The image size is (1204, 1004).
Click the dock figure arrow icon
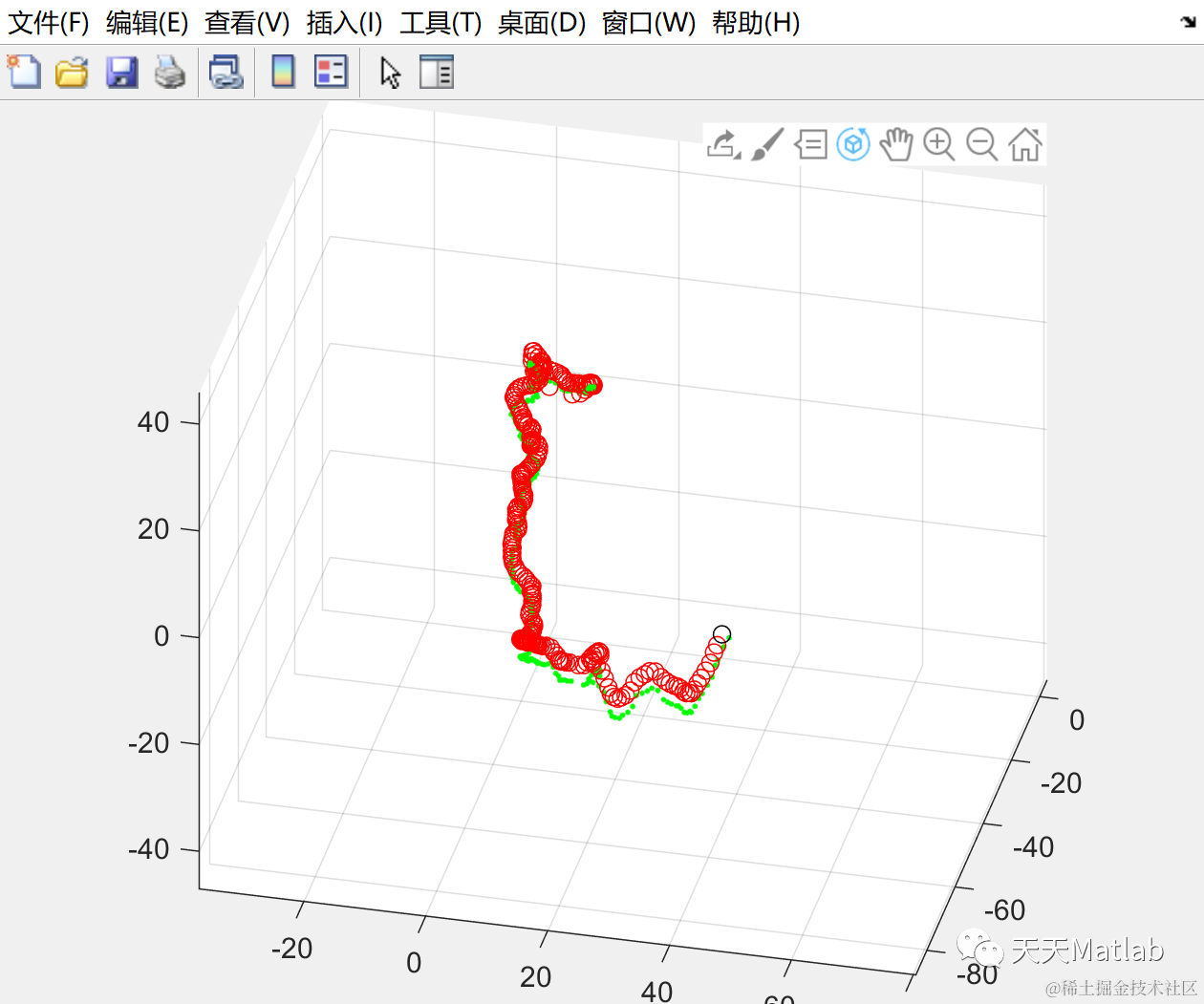tap(1188, 21)
